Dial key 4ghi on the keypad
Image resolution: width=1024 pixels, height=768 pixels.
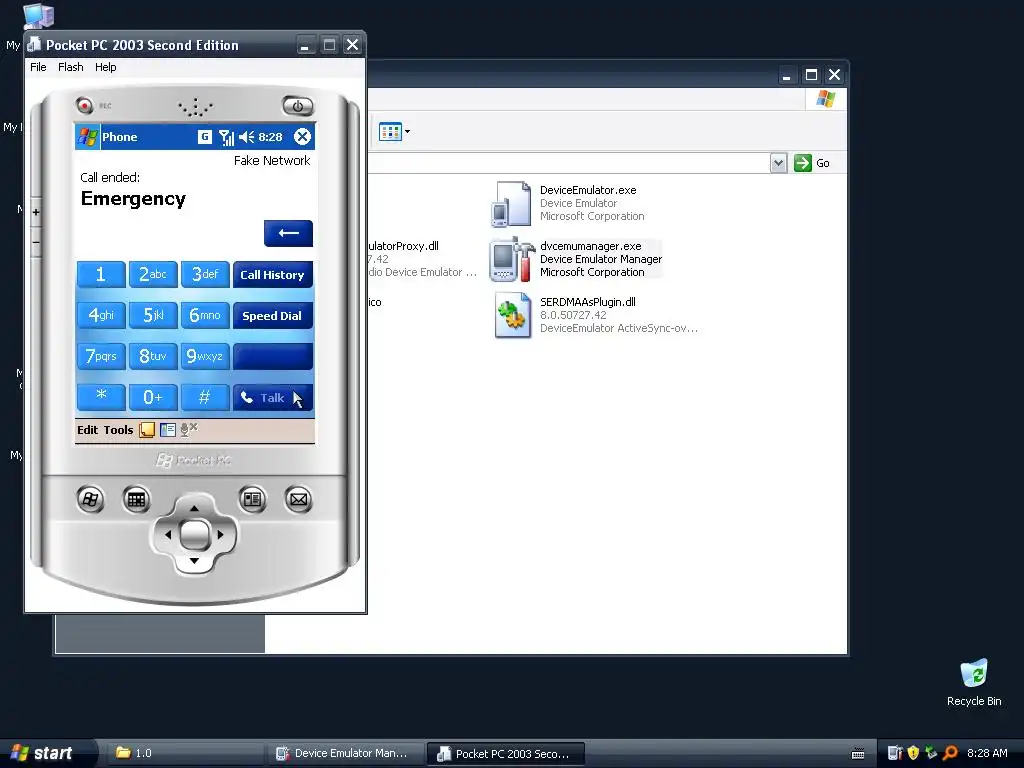[101, 315]
